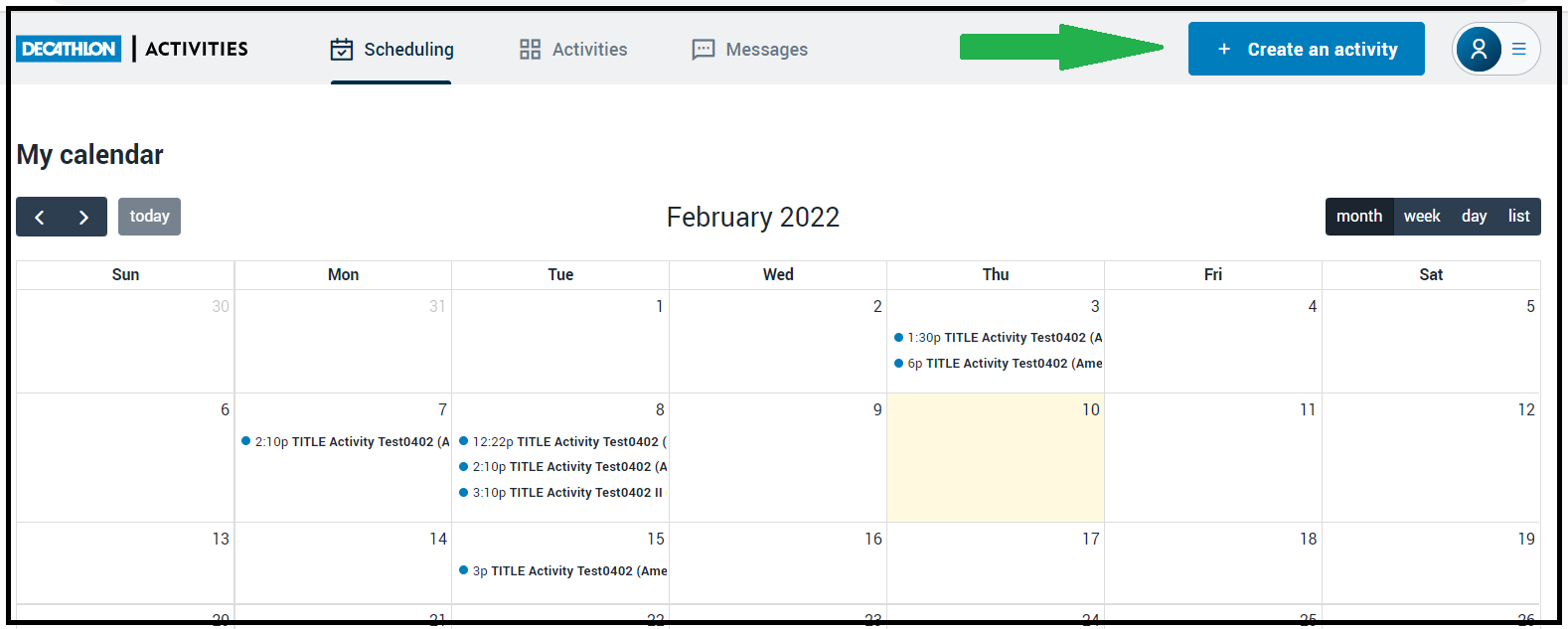Open the hamburger menu icon

click(x=1519, y=49)
